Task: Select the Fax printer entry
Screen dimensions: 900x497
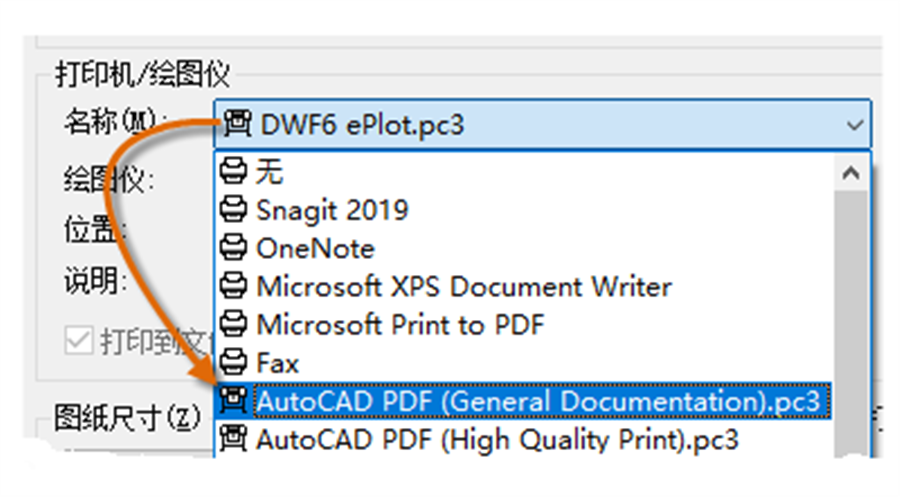Action: tap(525, 363)
